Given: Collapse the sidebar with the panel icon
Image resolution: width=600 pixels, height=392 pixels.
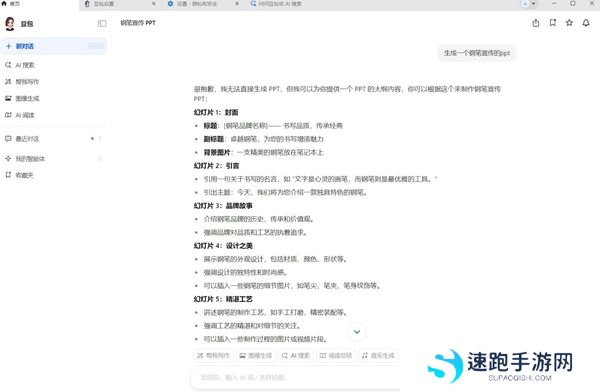Looking at the screenshot, I should (102, 23).
